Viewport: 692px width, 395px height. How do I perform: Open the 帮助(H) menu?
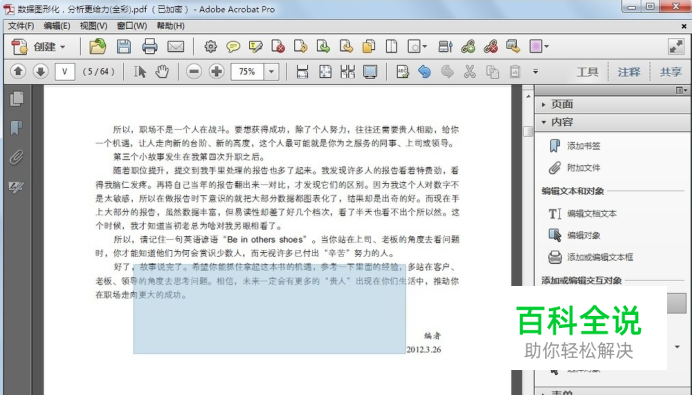[x=170, y=26]
